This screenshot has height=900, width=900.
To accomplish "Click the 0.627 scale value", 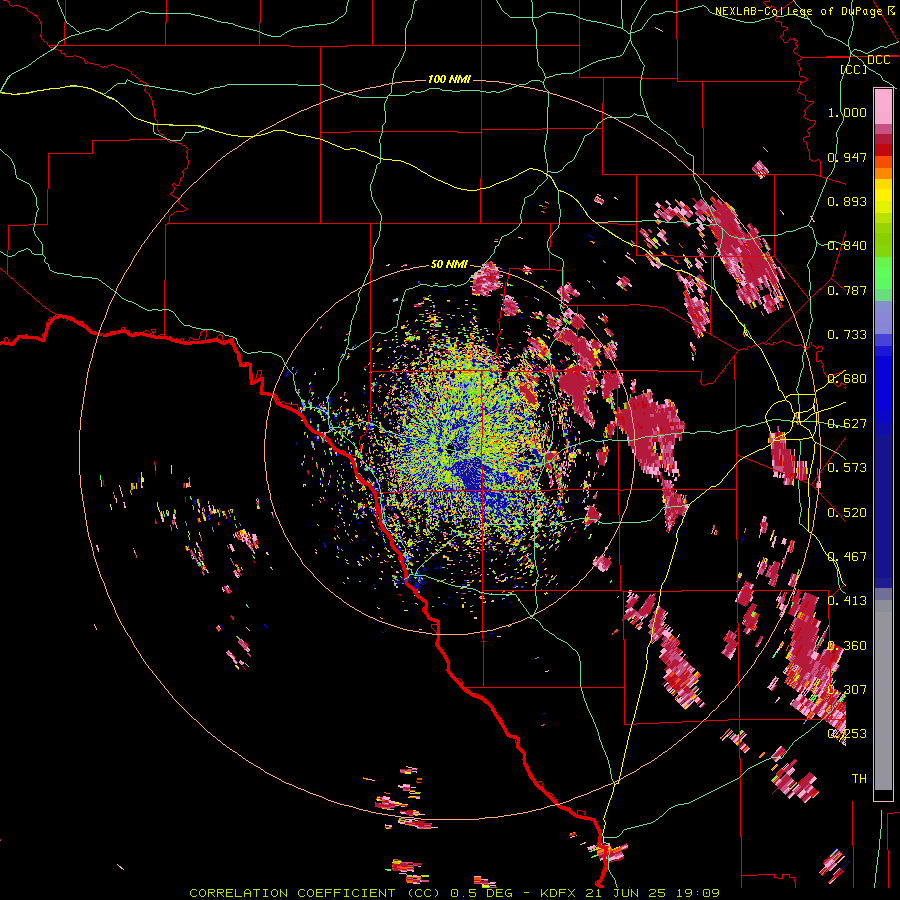I will pyautogui.click(x=847, y=424).
